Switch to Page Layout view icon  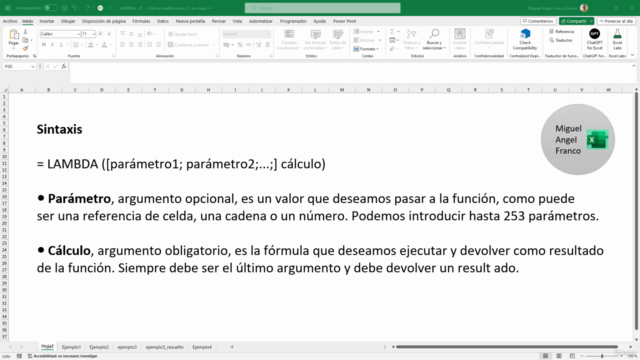tap(559, 356)
